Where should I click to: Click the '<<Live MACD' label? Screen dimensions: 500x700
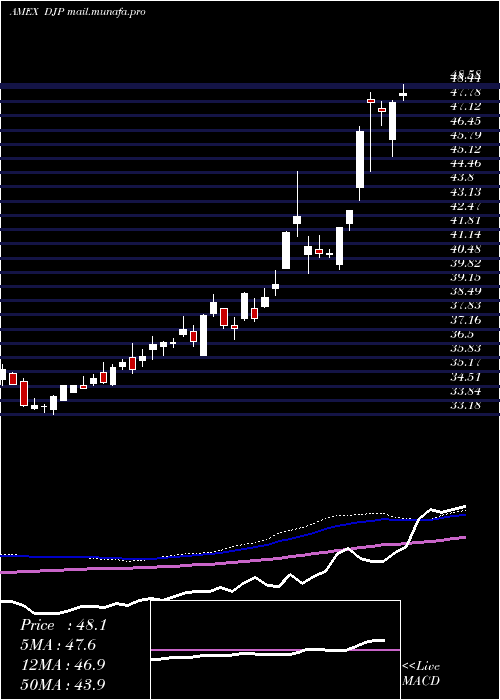tap(421, 674)
